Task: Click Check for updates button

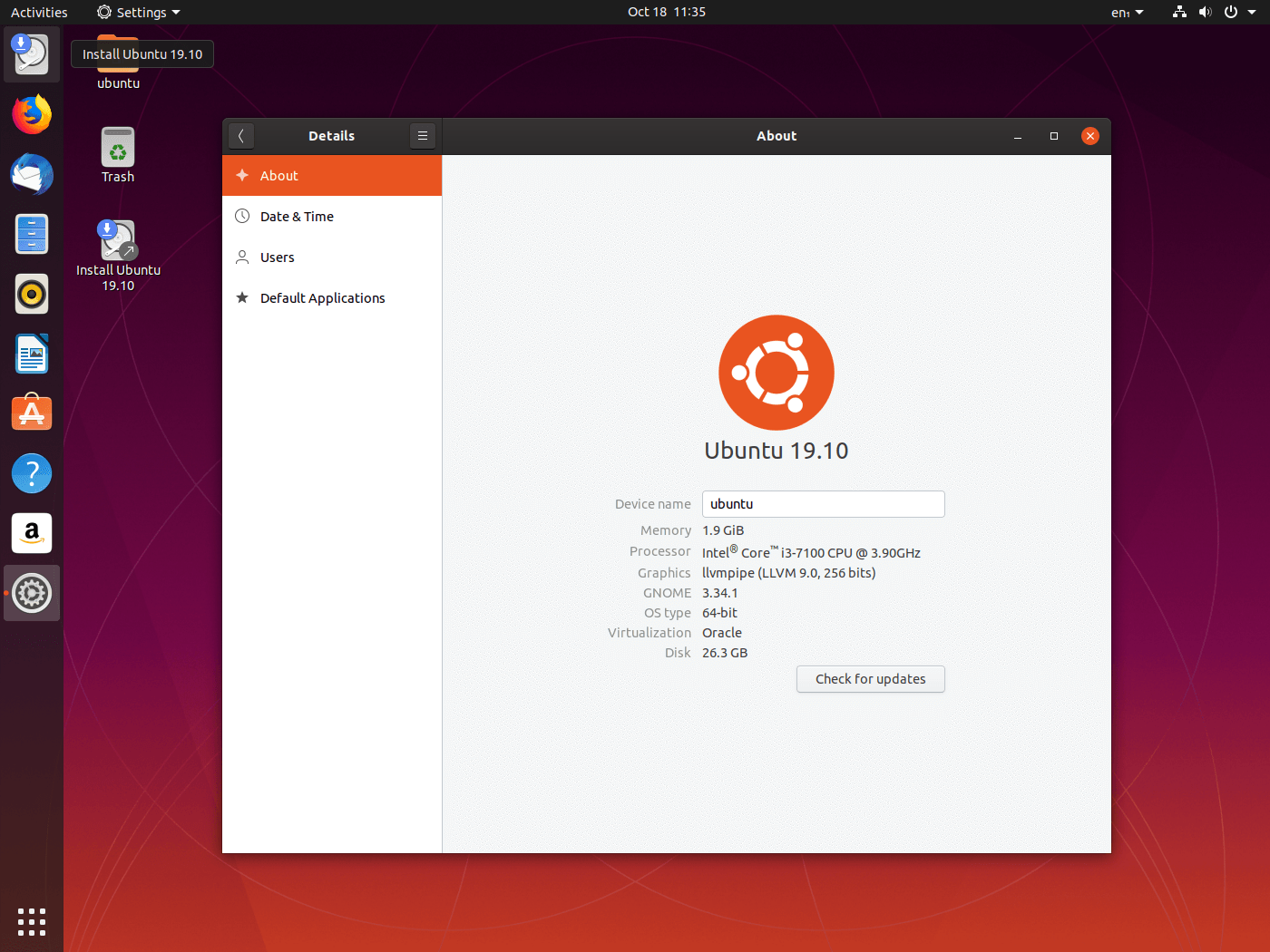Action: click(871, 679)
